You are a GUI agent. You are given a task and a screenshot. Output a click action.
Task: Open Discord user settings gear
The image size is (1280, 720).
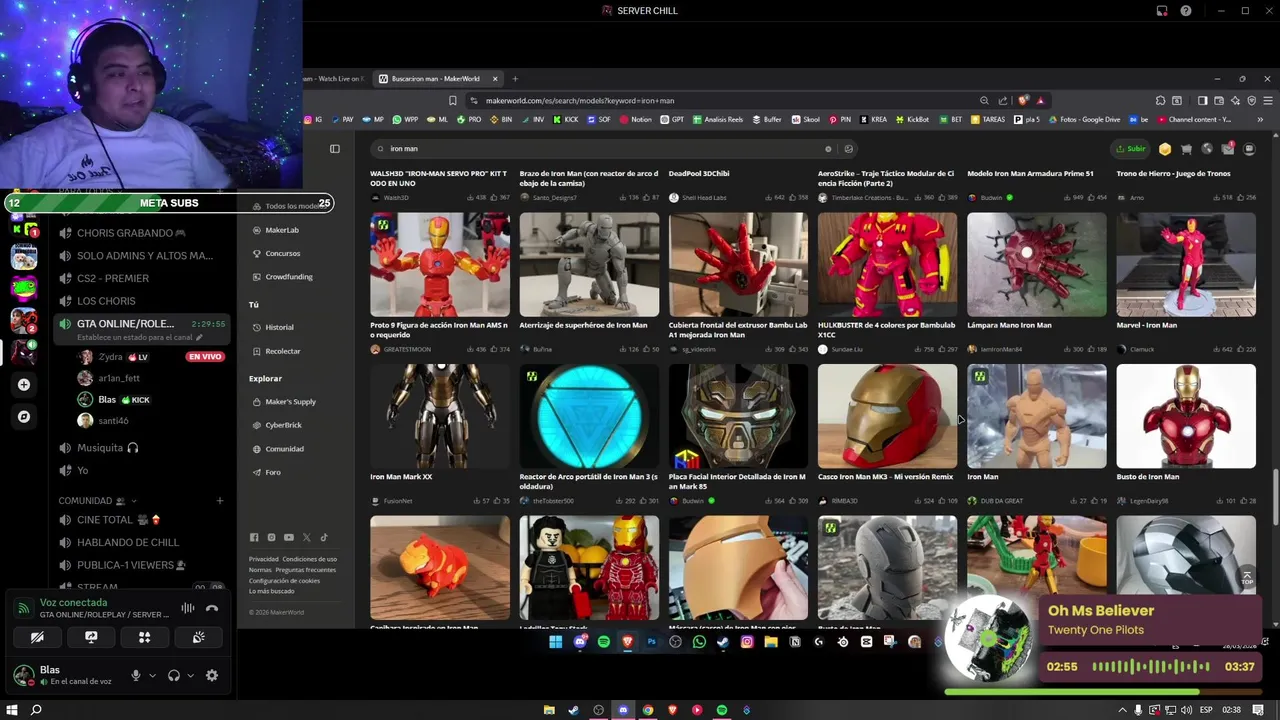pyautogui.click(x=212, y=676)
